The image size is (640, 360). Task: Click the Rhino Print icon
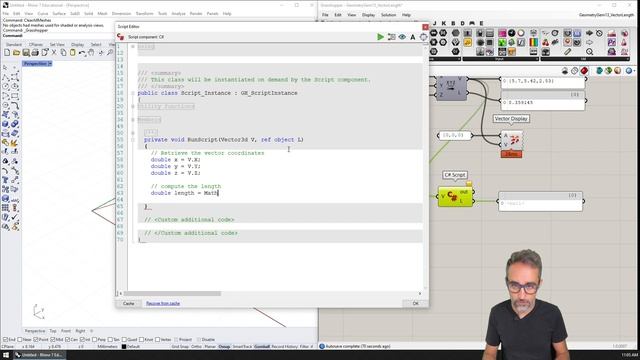click(35, 53)
